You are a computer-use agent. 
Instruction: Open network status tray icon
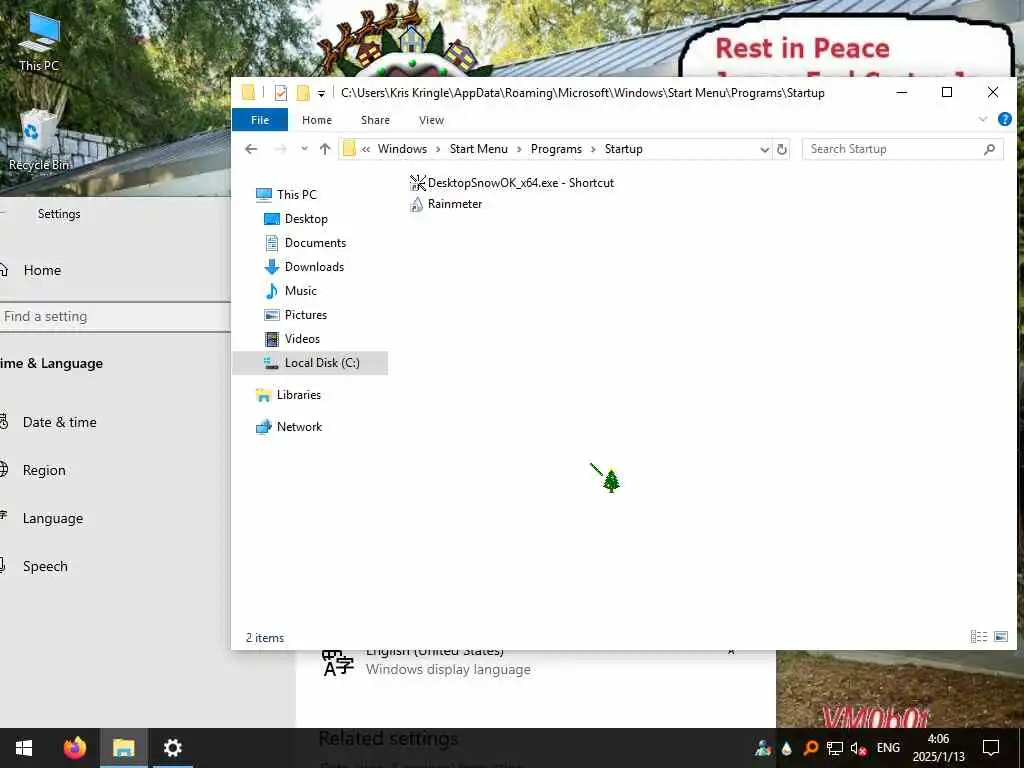click(x=835, y=748)
